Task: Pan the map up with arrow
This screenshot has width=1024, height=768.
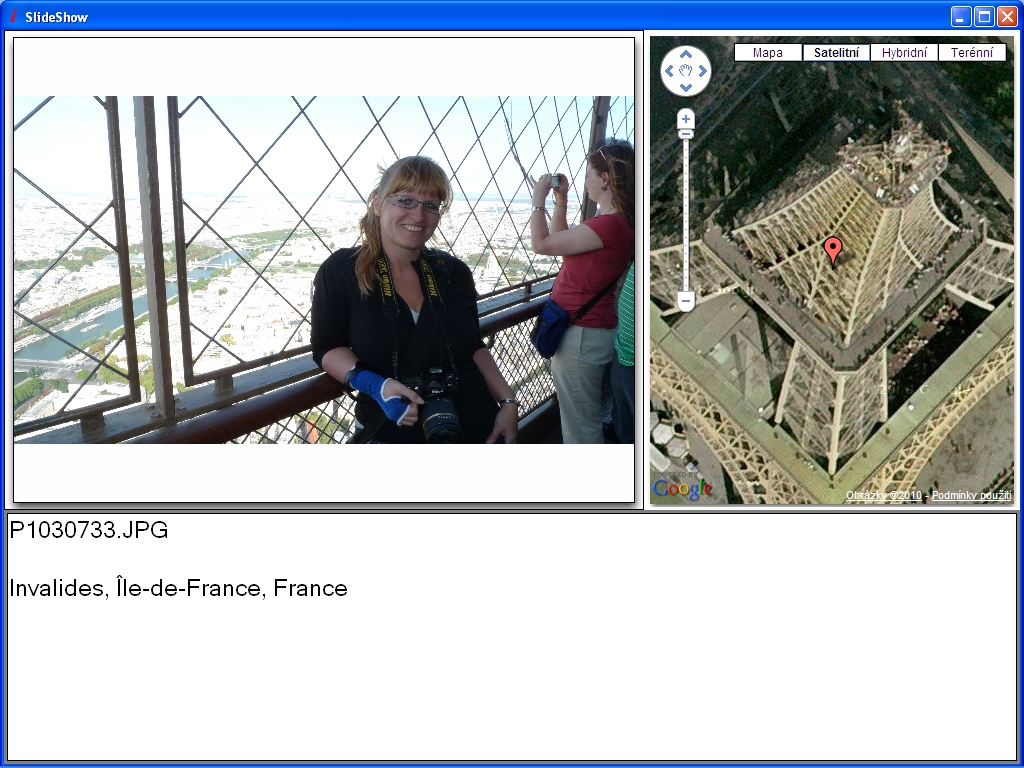Action: click(x=686, y=55)
